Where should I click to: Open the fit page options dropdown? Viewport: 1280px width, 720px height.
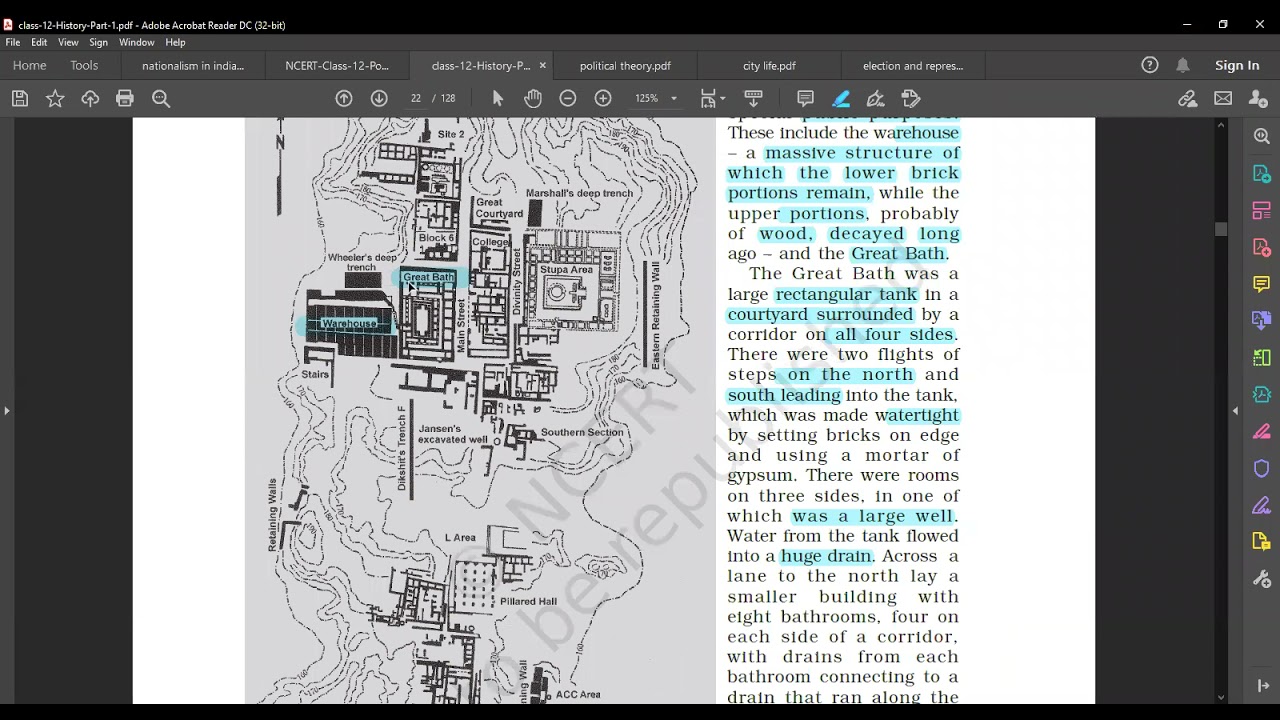(x=711, y=98)
